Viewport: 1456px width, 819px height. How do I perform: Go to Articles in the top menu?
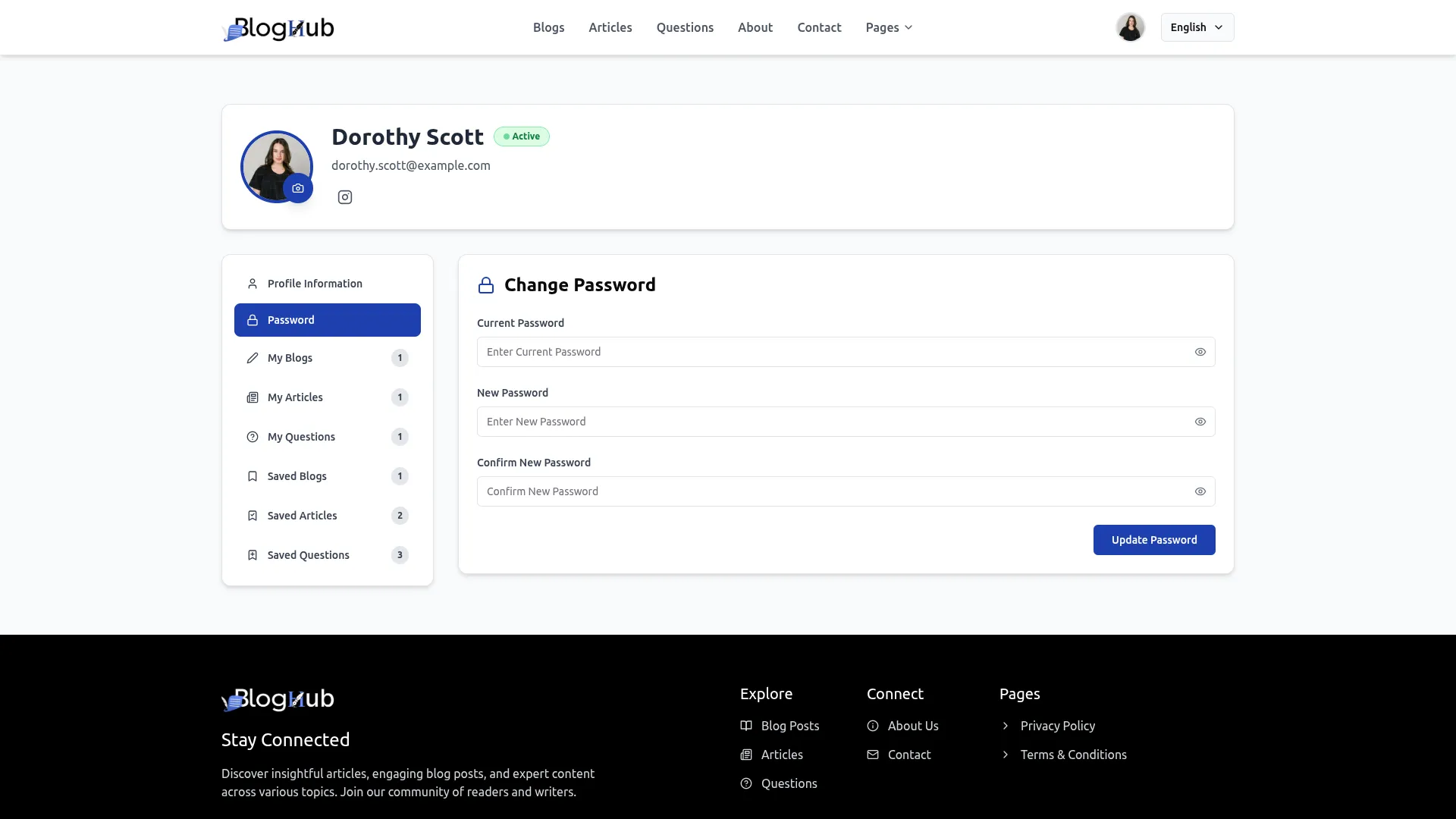click(610, 27)
